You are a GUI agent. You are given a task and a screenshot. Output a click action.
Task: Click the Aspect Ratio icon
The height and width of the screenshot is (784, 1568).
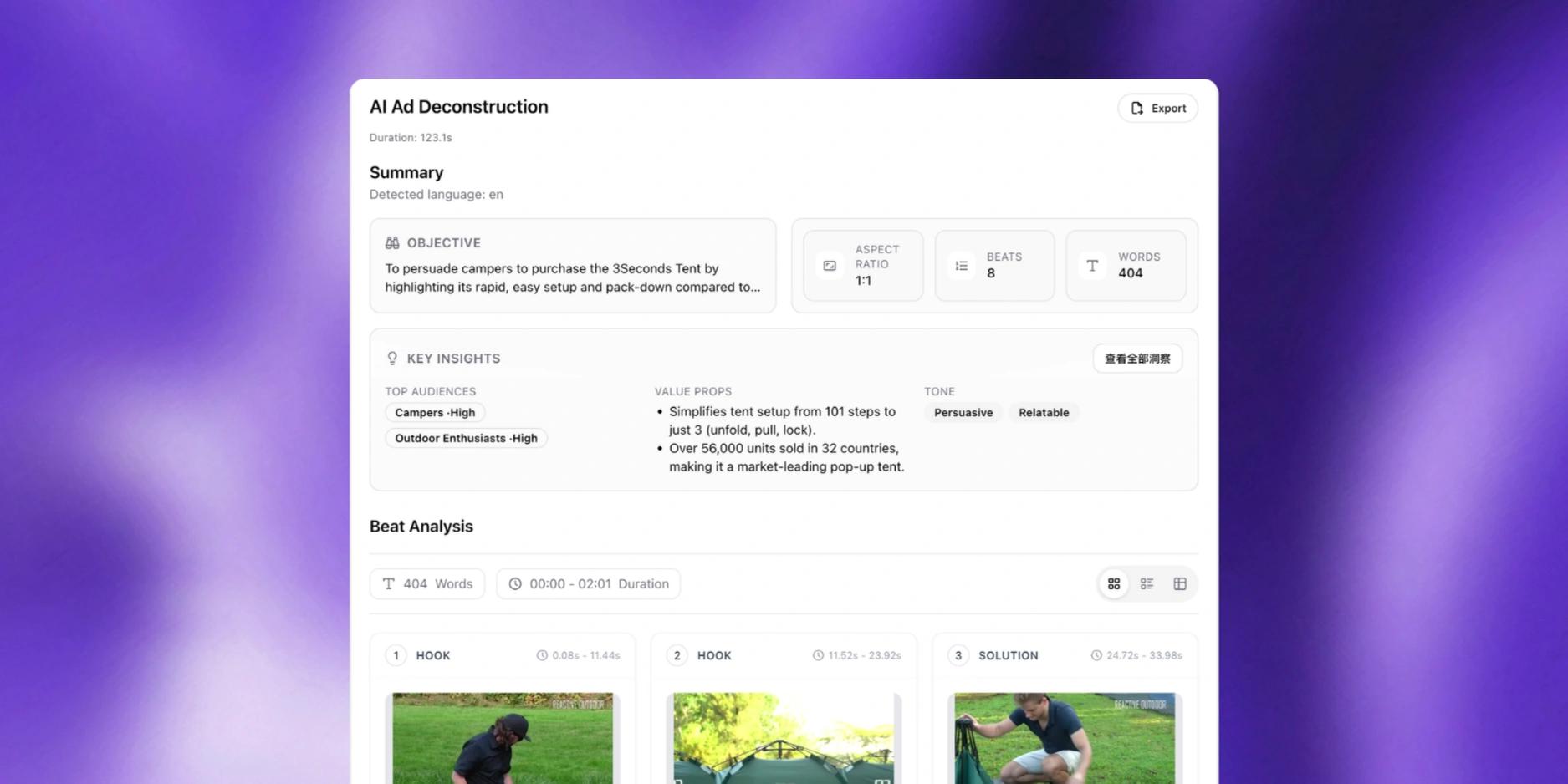830,266
